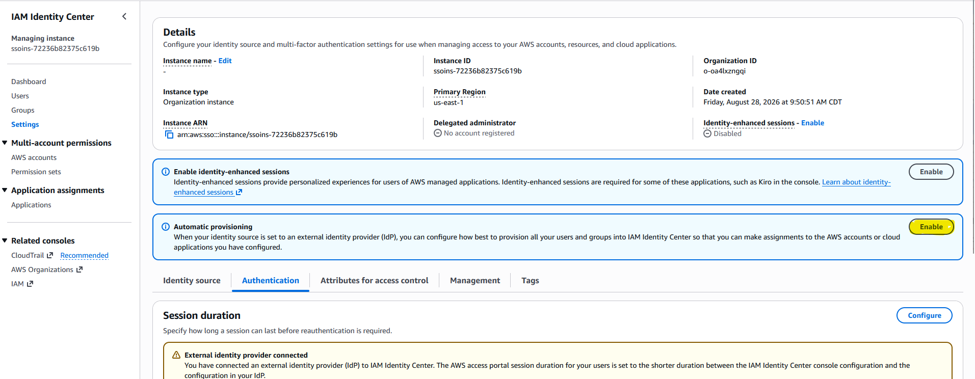Viewport: 975px width, 379px height.
Task: Open the Management tab
Action: pos(475,280)
